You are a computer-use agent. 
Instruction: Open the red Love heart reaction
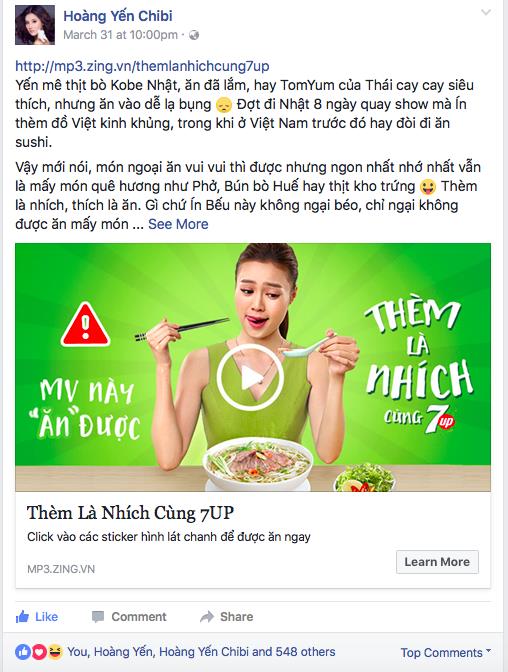(x=39, y=652)
